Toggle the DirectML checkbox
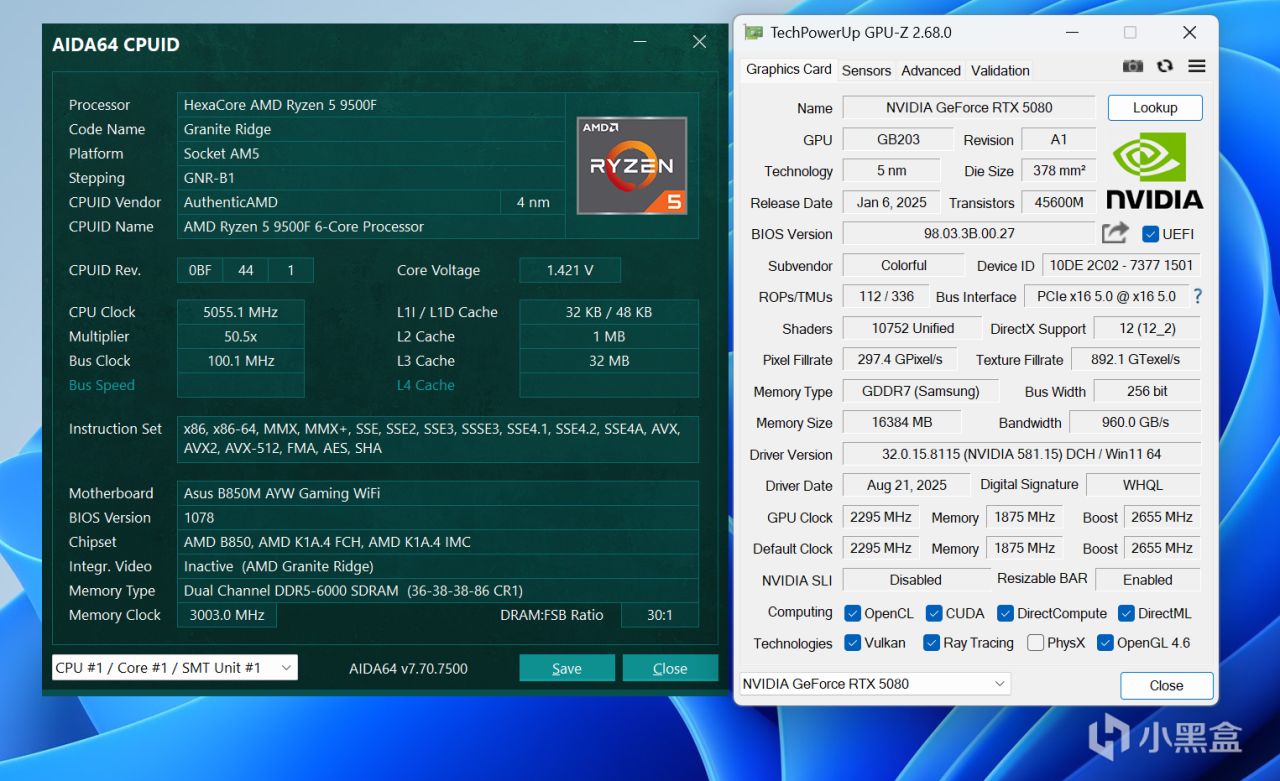Viewport: 1280px width, 781px height. coord(1126,613)
